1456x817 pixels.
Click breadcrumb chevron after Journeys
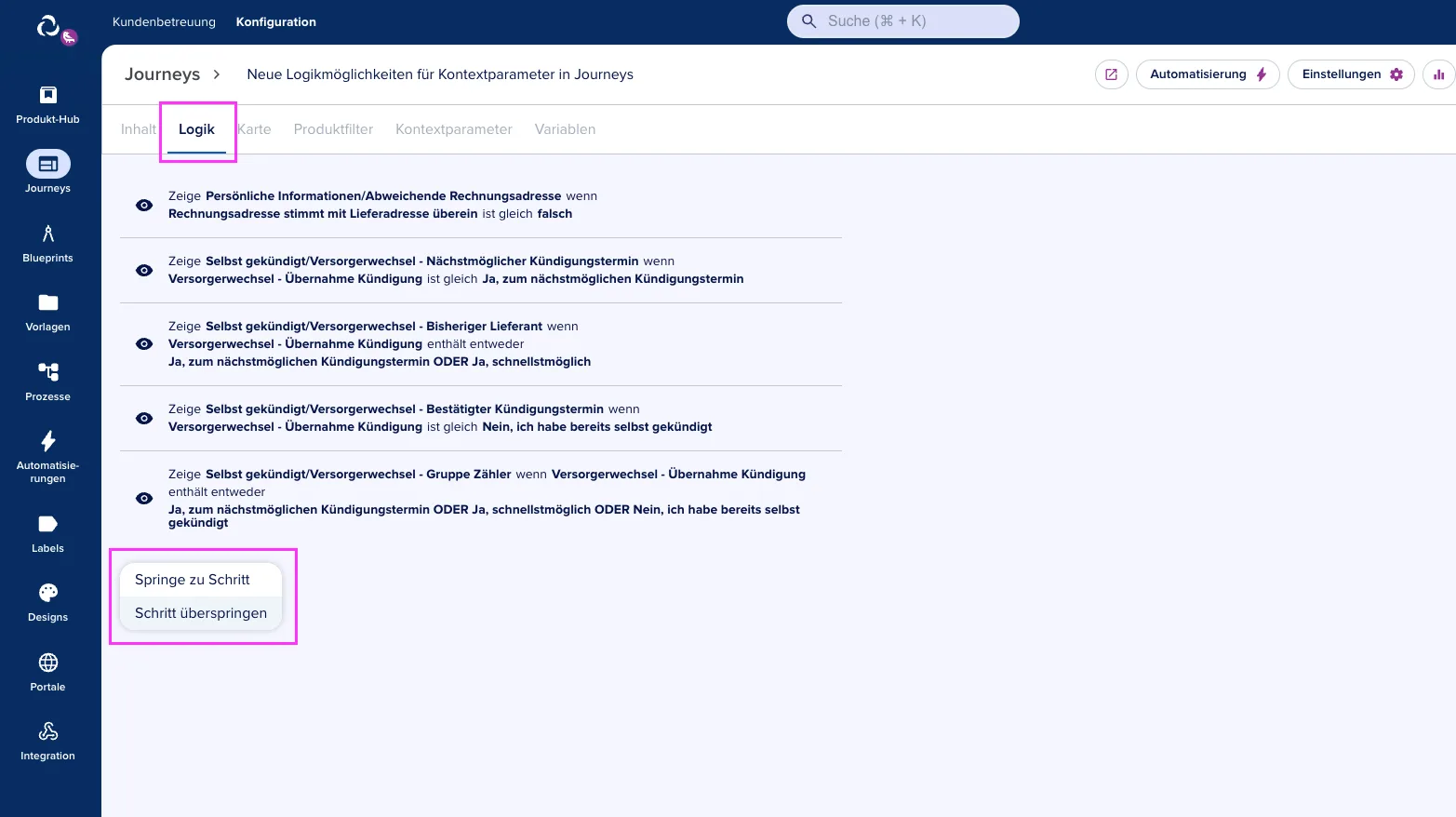click(217, 74)
